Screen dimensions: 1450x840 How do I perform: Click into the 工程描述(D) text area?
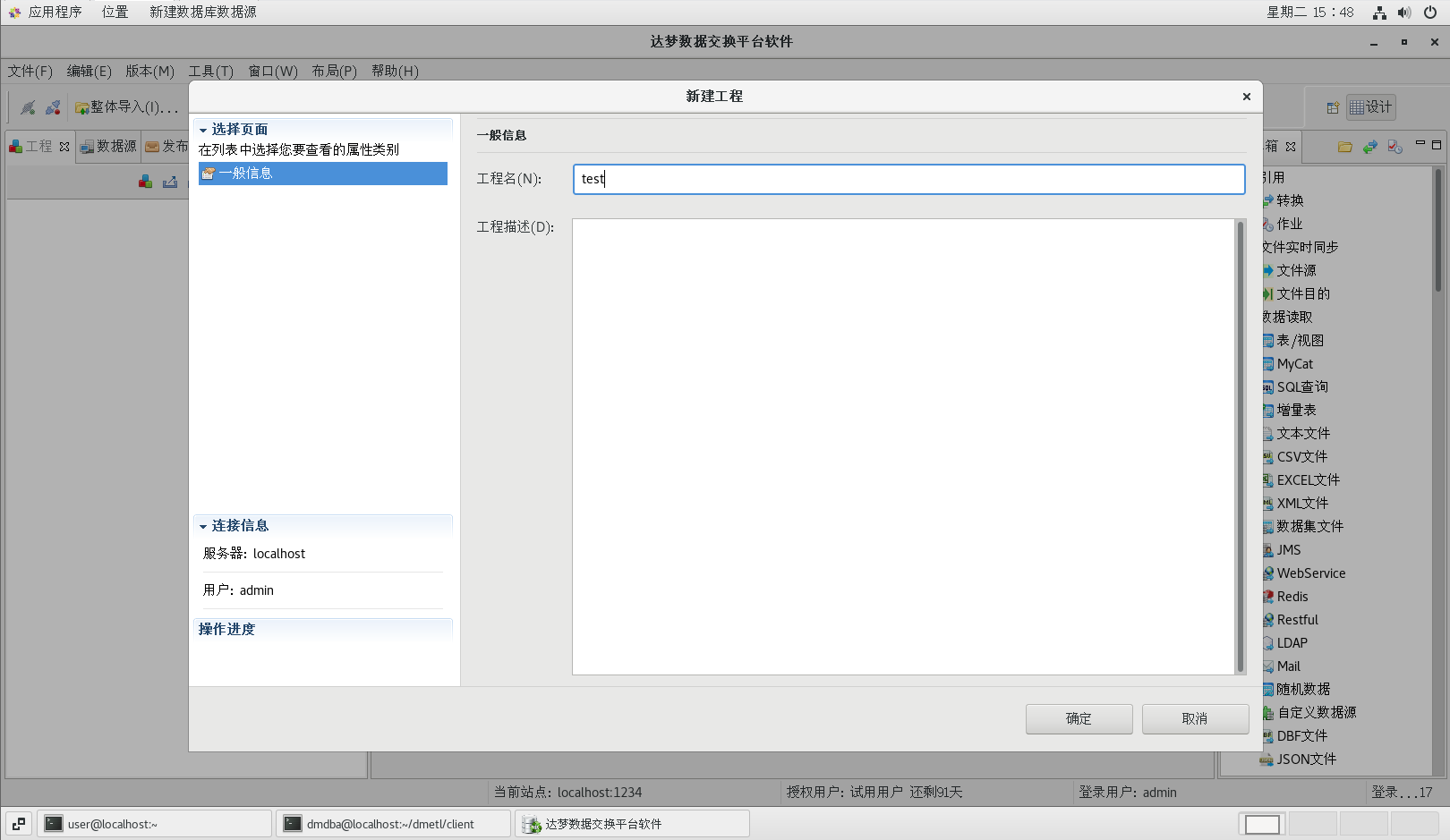click(x=903, y=446)
